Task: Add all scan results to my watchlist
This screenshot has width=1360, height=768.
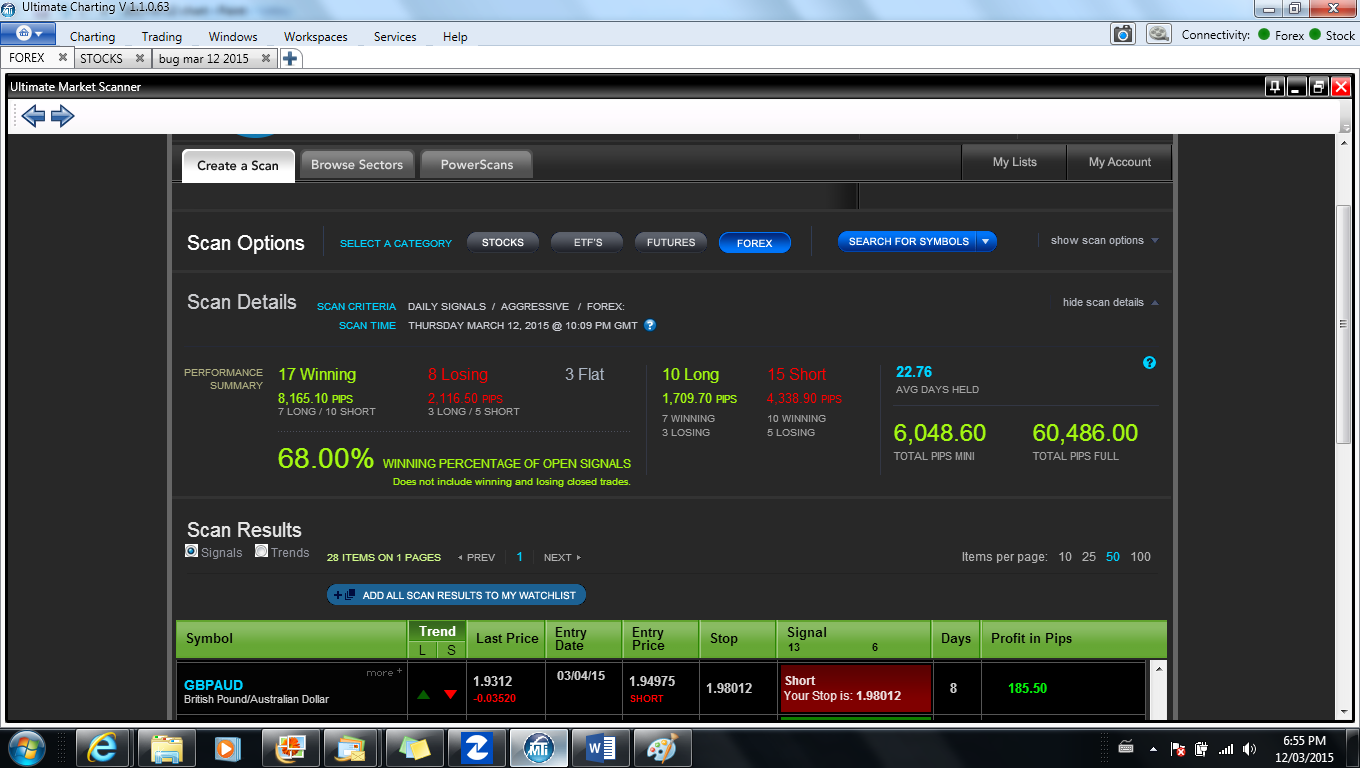Action: [456, 595]
